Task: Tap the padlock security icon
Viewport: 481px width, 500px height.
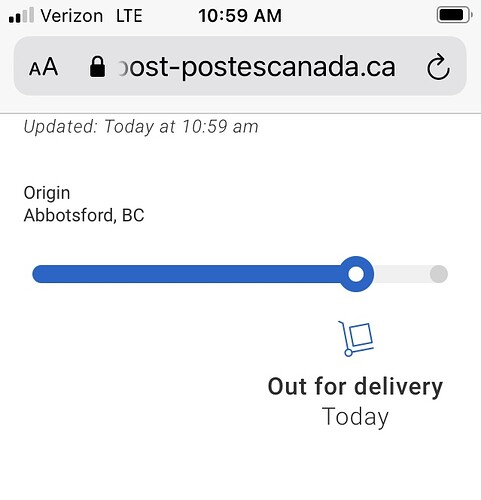Action: pyautogui.click(x=97, y=67)
